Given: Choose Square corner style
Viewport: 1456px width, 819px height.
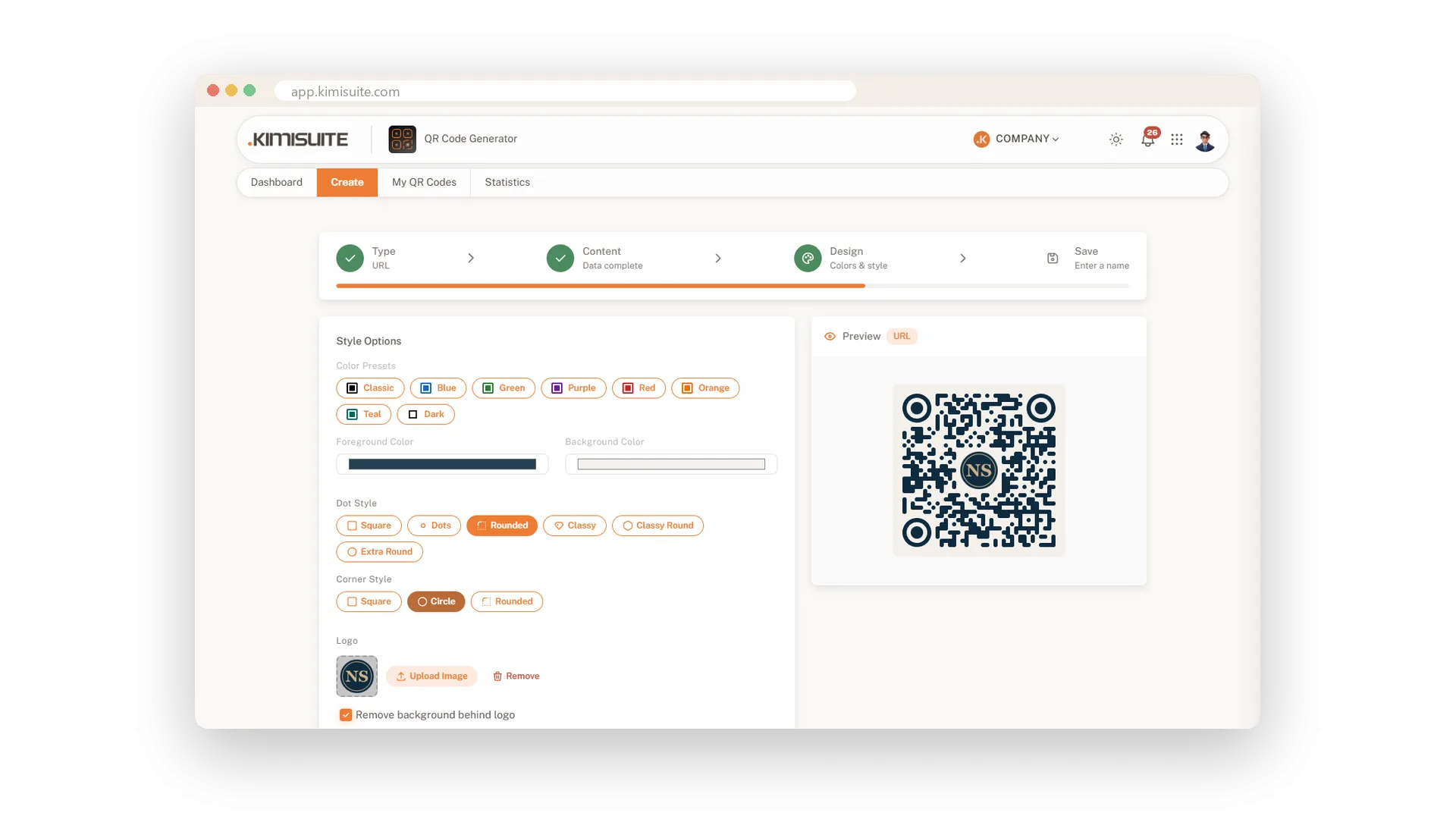Looking at the screenshot, I should click(369, 602).
